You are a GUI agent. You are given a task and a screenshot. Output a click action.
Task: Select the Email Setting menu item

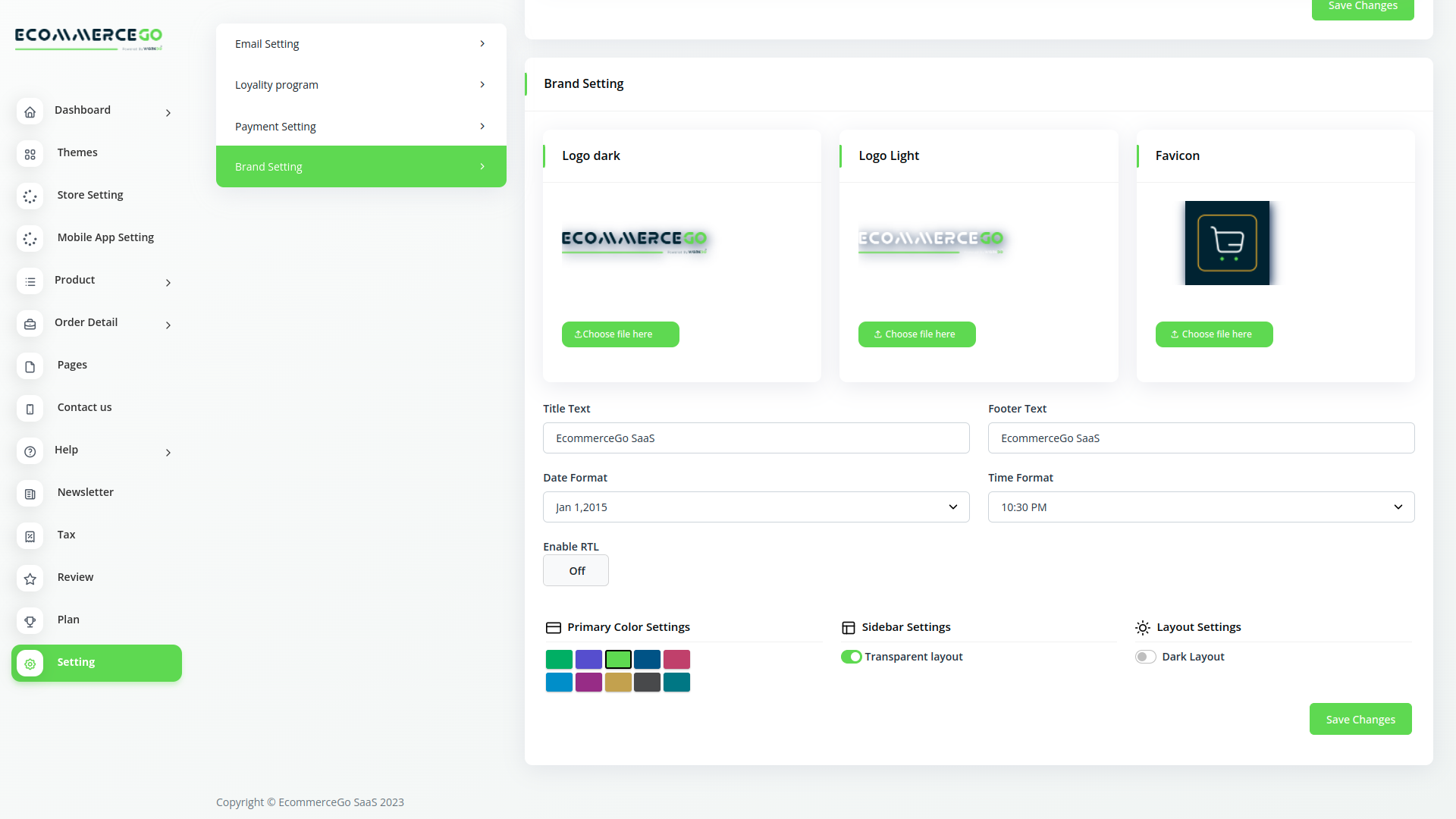(360, 44)
